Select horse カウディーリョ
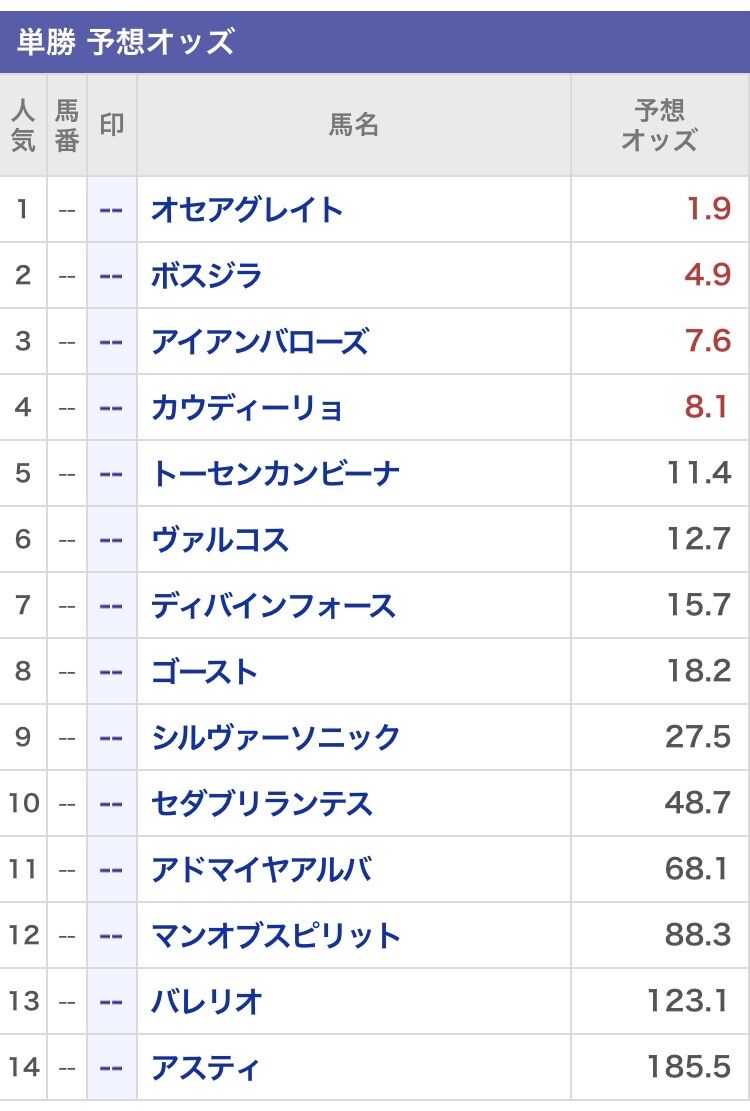The height and width of the screenshot is (1111, 750). click(247, 408)
